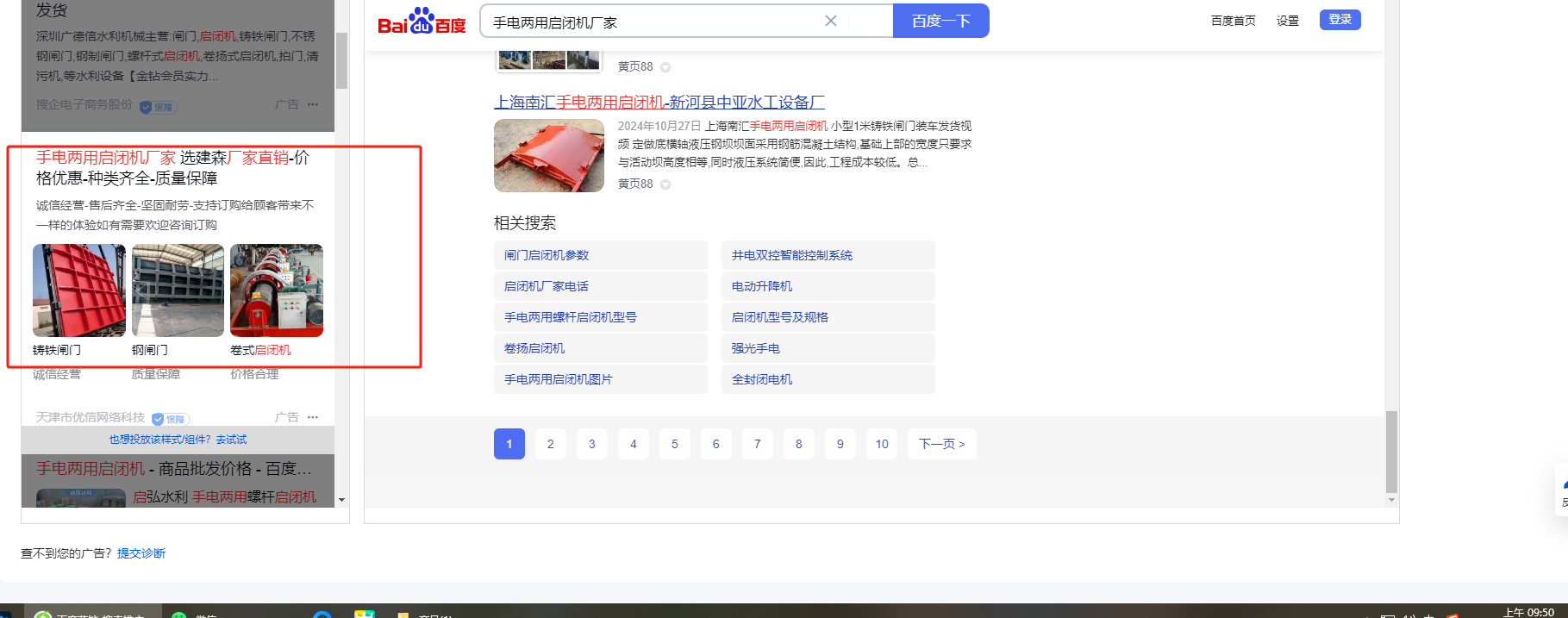This screenshot has height=618, width=1568.
Task: Select related search 启闭机厂家电话
Action: point(601,286)
